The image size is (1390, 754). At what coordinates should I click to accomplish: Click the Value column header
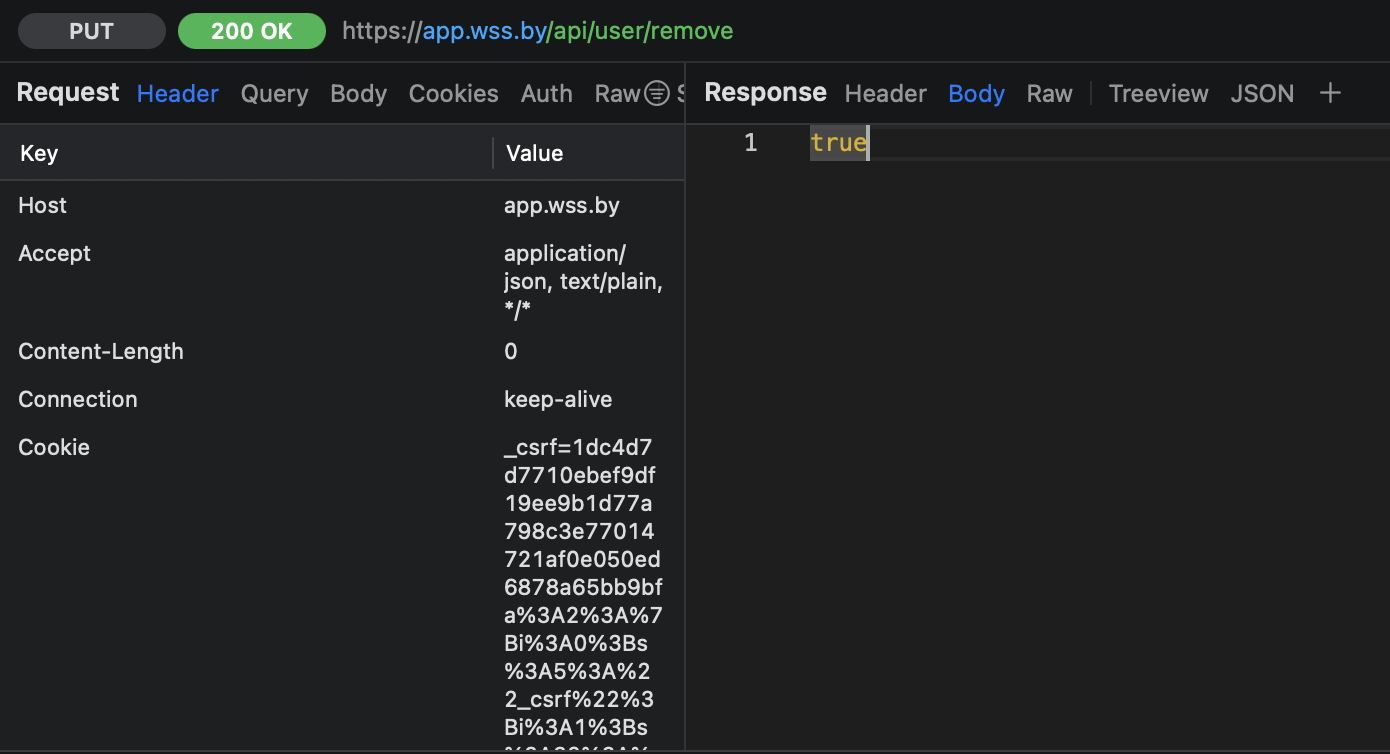pyautogui.click(x=534, y=153)
